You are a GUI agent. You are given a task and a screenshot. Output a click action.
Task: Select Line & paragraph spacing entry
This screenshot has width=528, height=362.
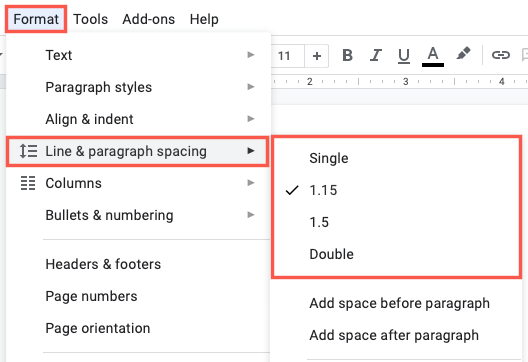point(138,151)
